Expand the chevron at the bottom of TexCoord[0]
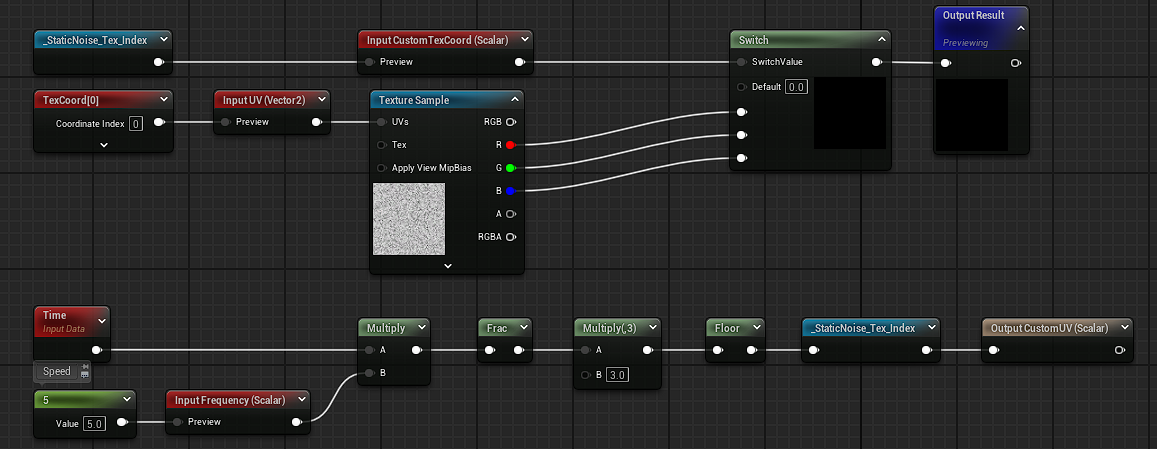The width and height of the screenshot is (1157, 449). click(x=103, y=145)
